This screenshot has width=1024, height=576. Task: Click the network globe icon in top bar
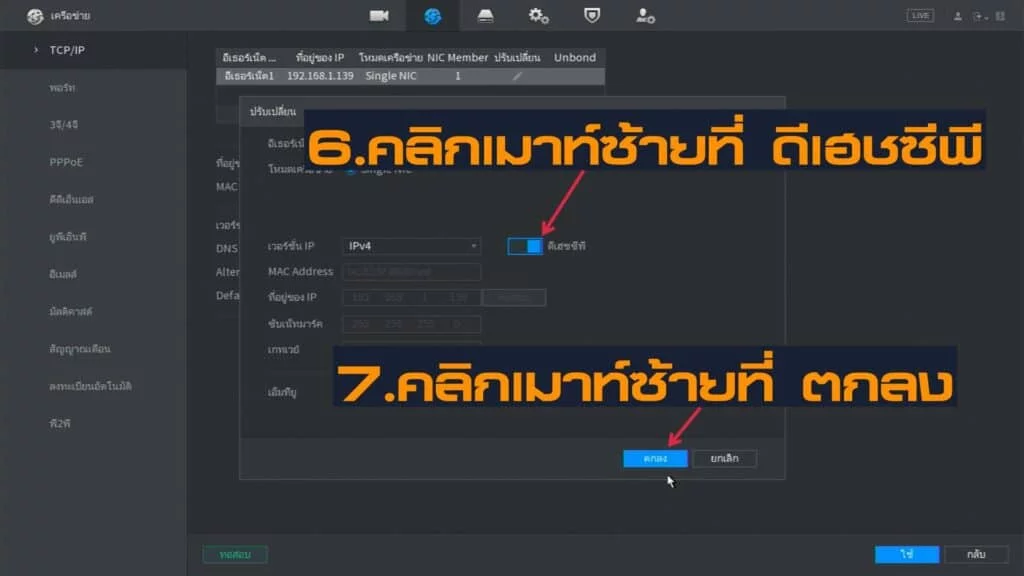click(432, 16)
